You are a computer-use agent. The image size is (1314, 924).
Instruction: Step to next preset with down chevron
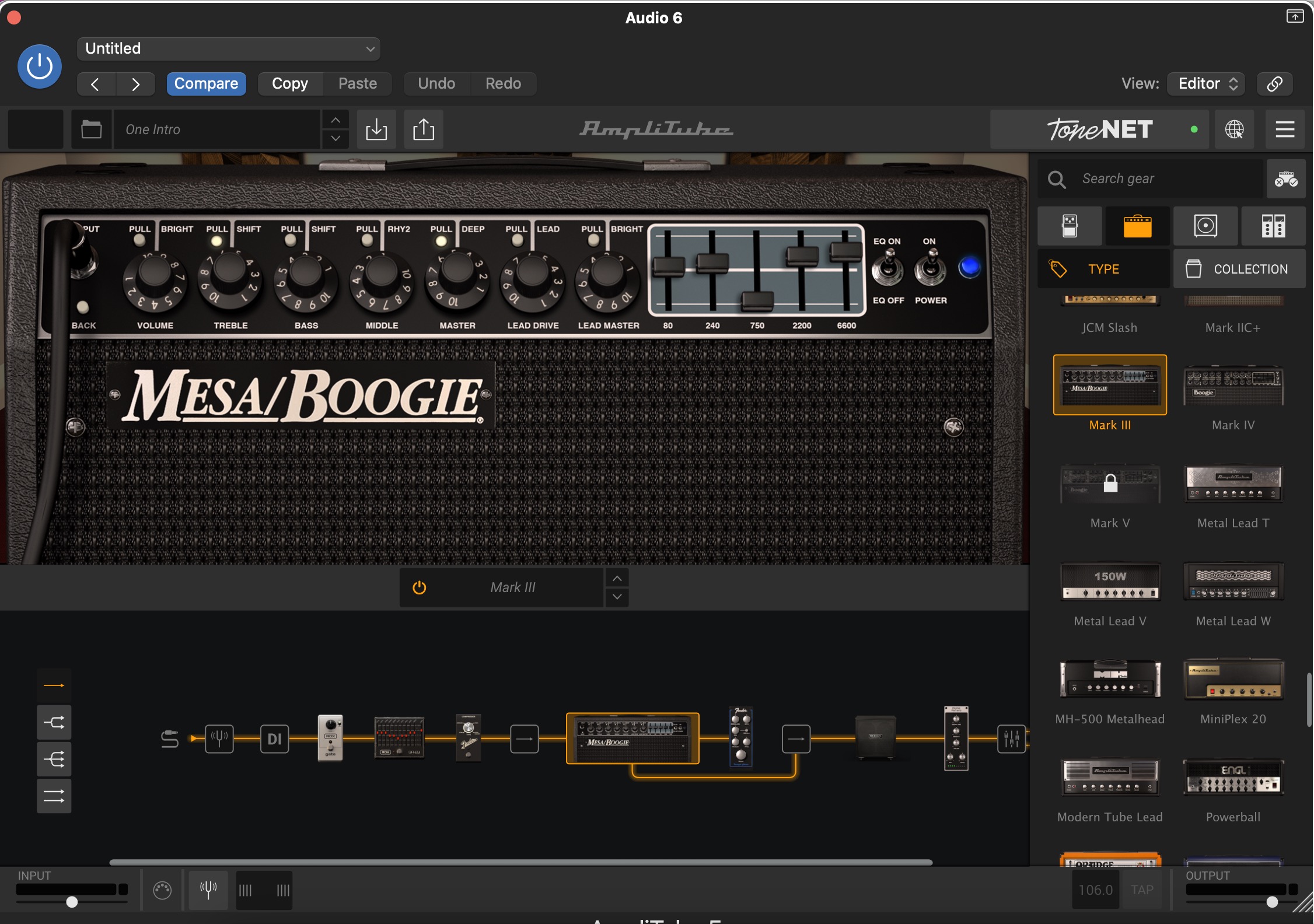336,139
